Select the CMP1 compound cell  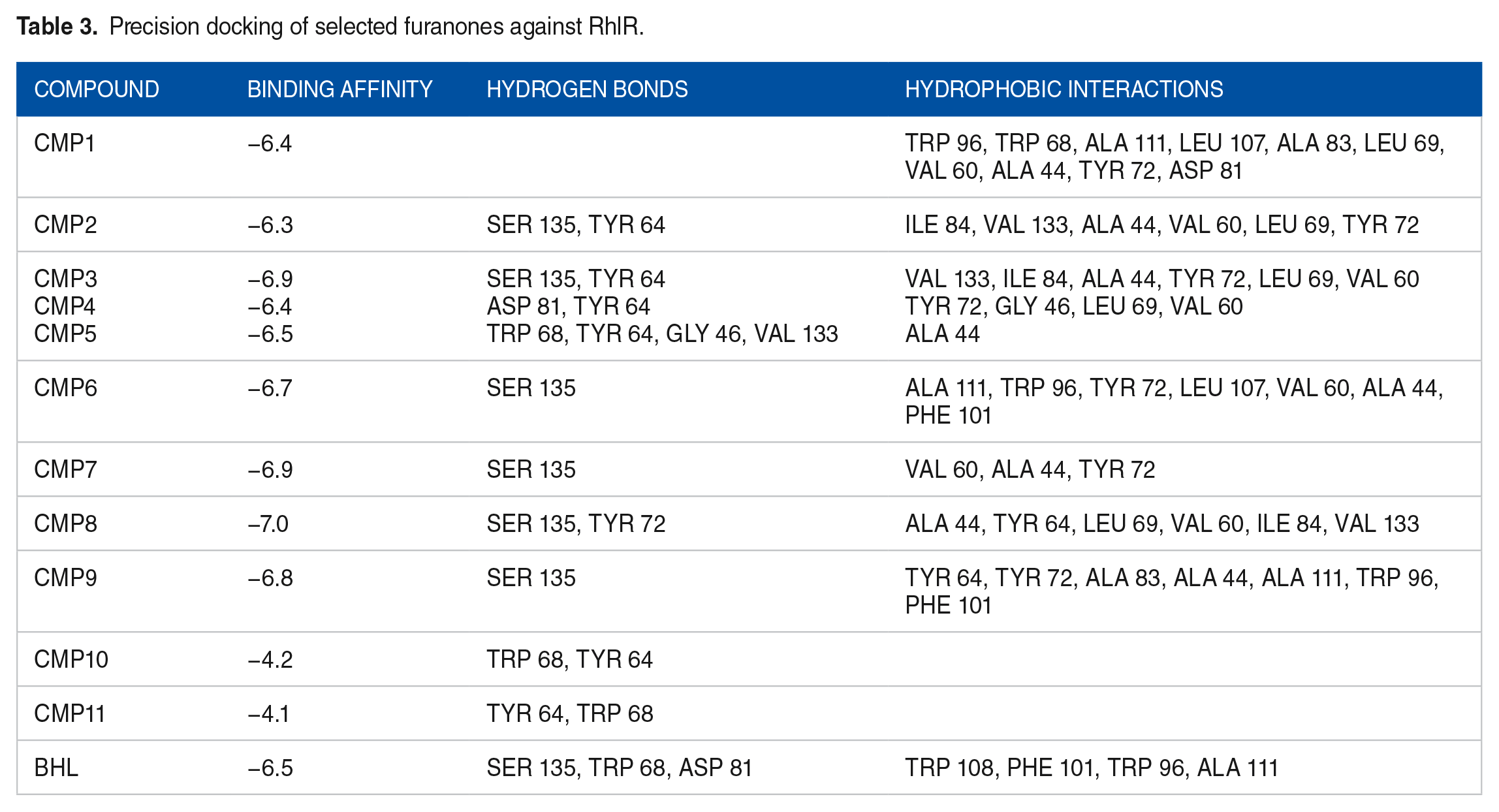(x=65, y=143)
